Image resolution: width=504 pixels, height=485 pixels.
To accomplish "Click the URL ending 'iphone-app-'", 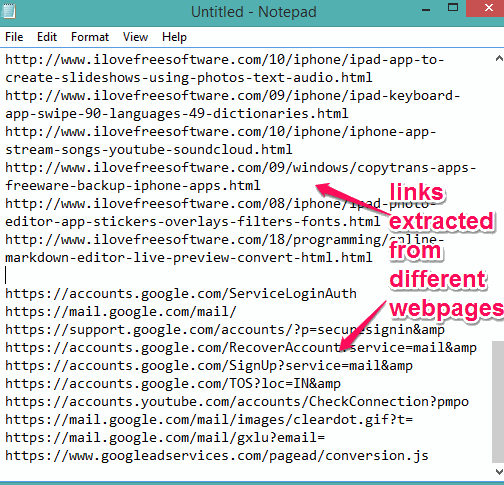I will tap(221, 132).
